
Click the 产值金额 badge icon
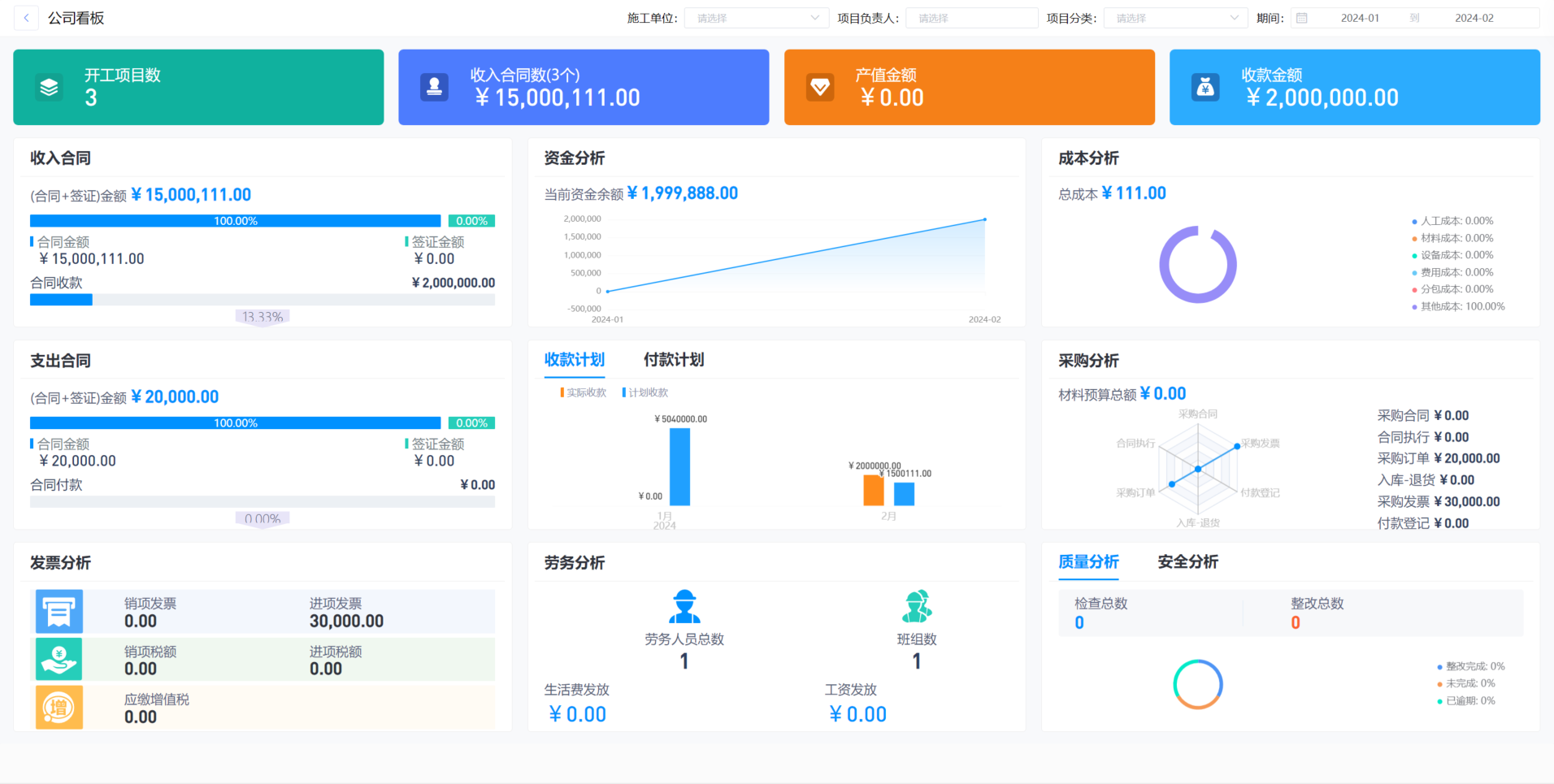[x=820, y=86]
